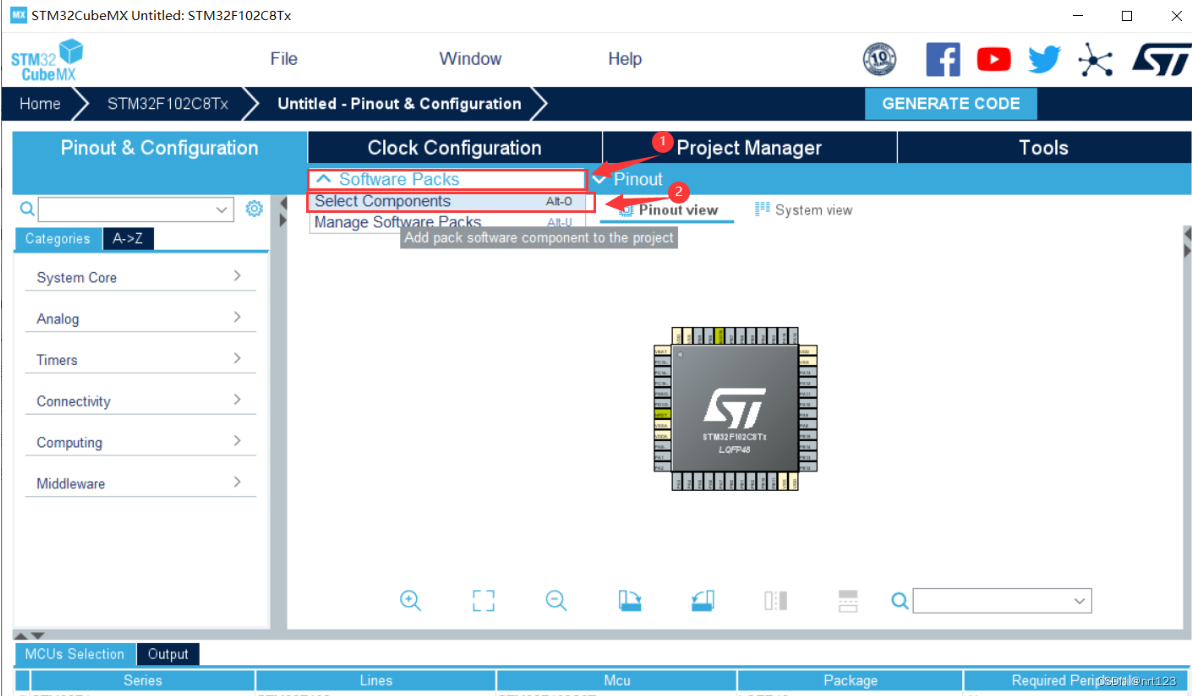Click the STM32CubeMX logo
Image resolution: width=1192 pixels, height=696 pixels.
pos(47,60)
